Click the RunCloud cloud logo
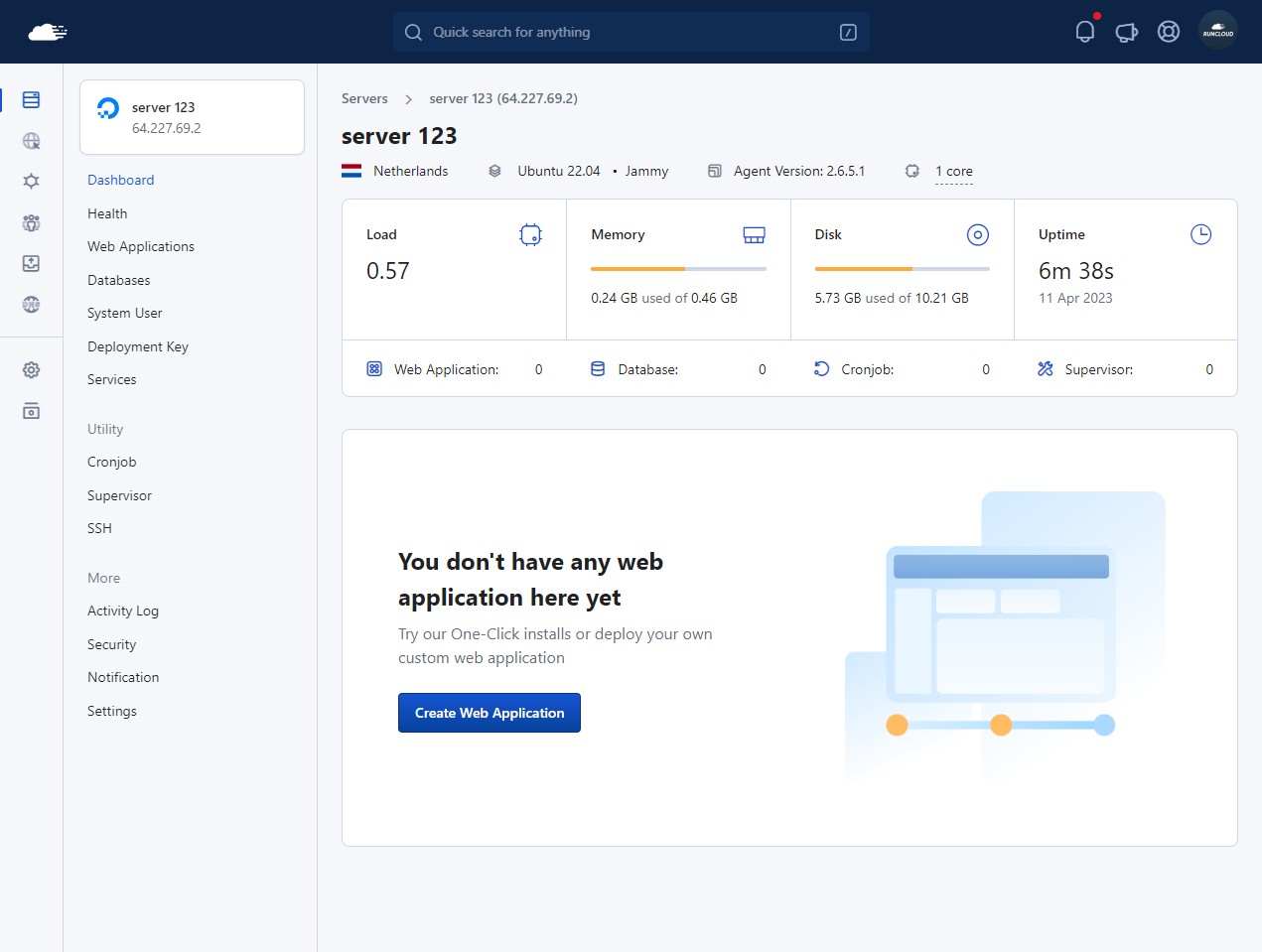This screenshot has height=952, width=1262. (x=48, y=33)
